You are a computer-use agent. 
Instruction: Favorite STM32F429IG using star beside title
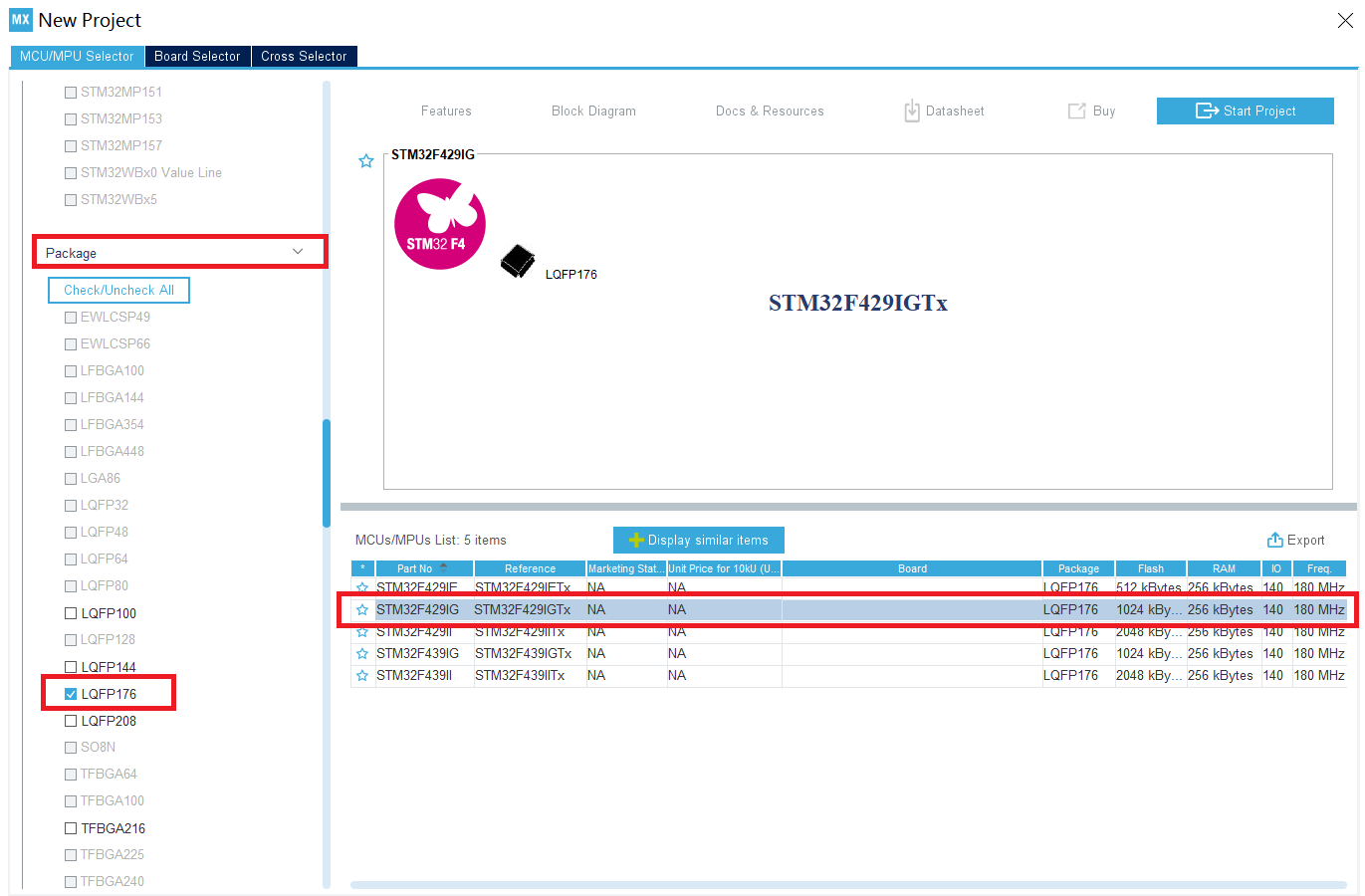(x=366, y=161)
